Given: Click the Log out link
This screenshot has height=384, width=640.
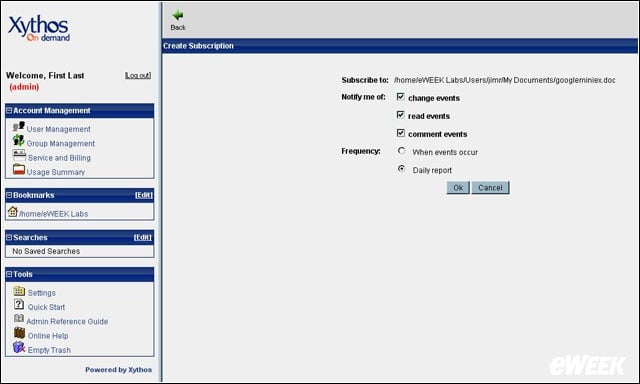Looking at the screenshot, I should pyautogui.click(x=138, y=75).
